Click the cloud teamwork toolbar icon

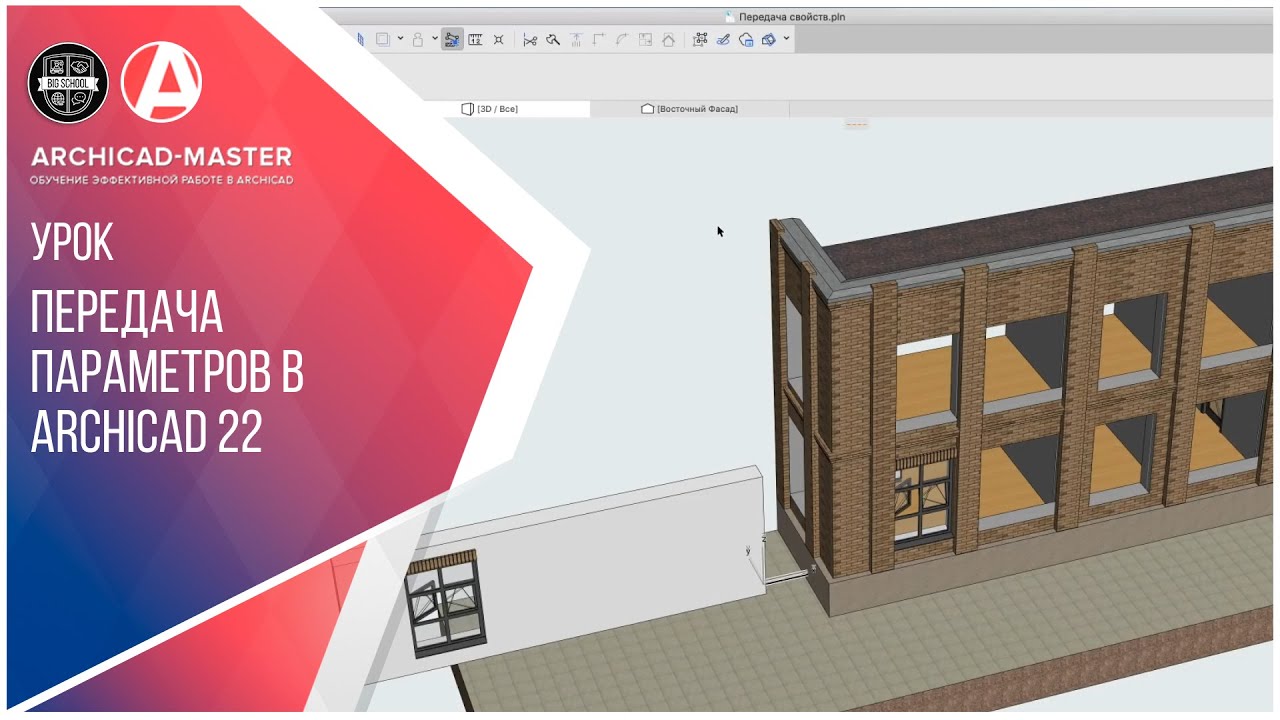coord(746,40)
